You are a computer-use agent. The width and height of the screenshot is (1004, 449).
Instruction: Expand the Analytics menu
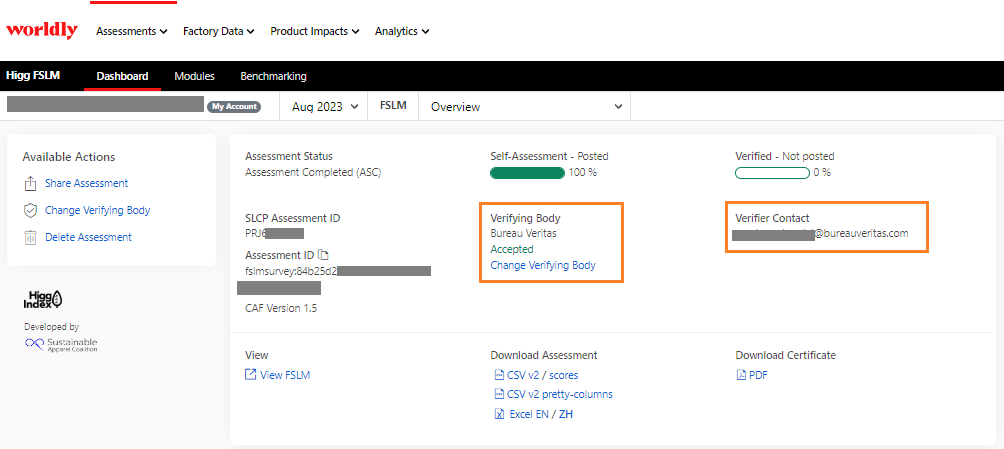tap(401, 31)
